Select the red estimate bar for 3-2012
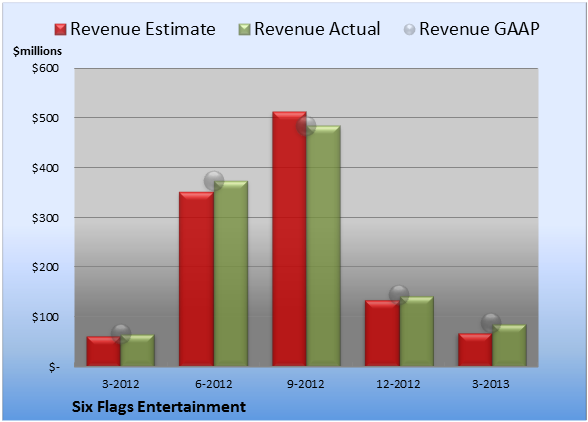 tap(104, 351)
